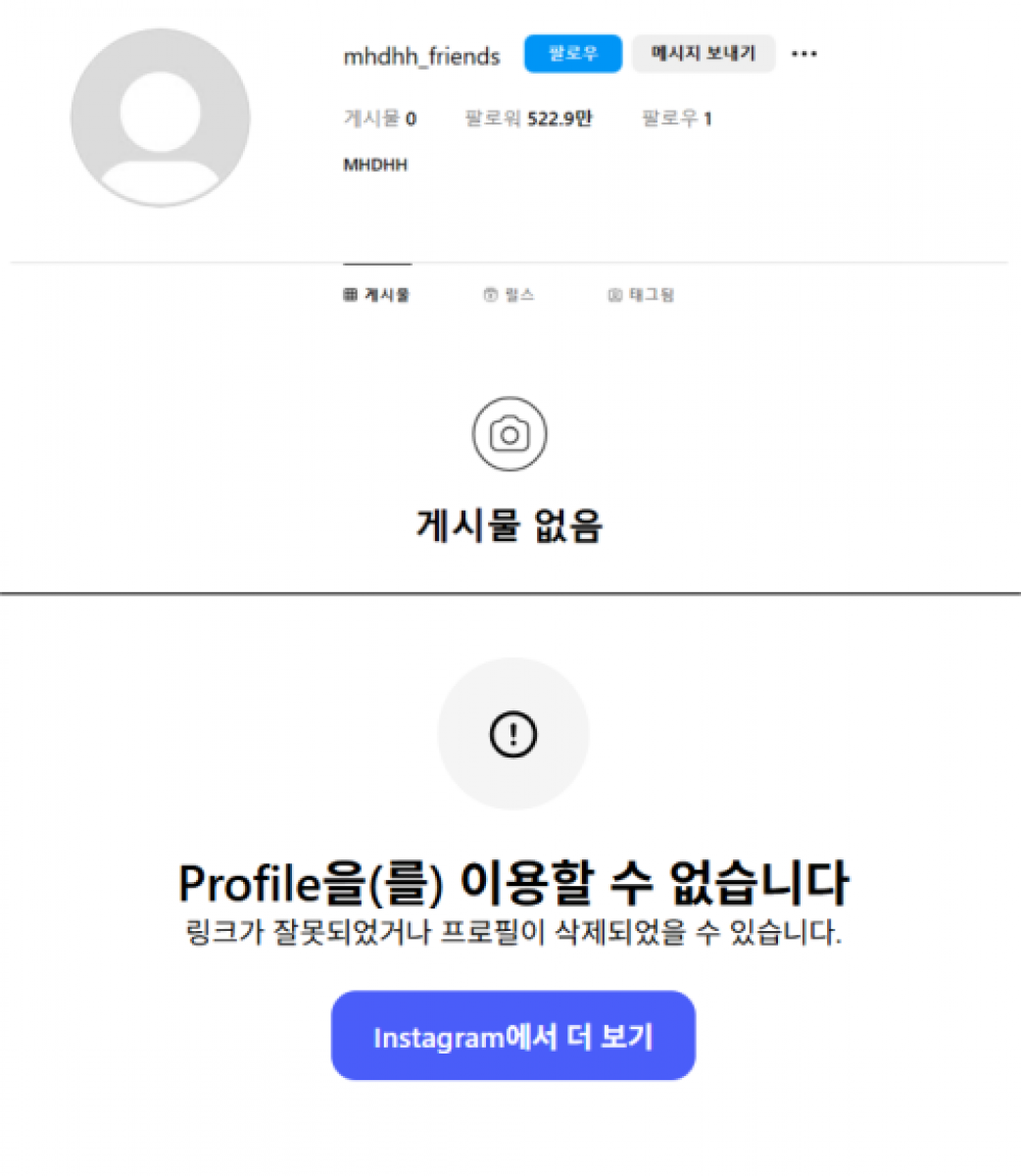The width and height of the screenshot is (1021, 1176).
Task: Open the 팔로워 522.9만 followers list
Action: click(528, 119)
